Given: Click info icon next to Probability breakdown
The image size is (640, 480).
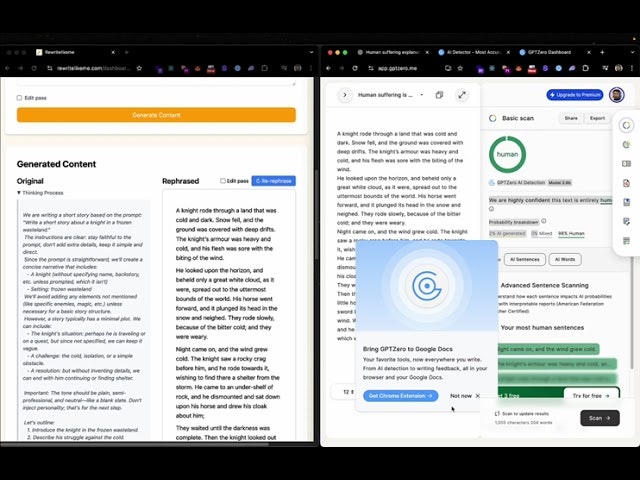Looking at the screenshot, I should (544, 221).
